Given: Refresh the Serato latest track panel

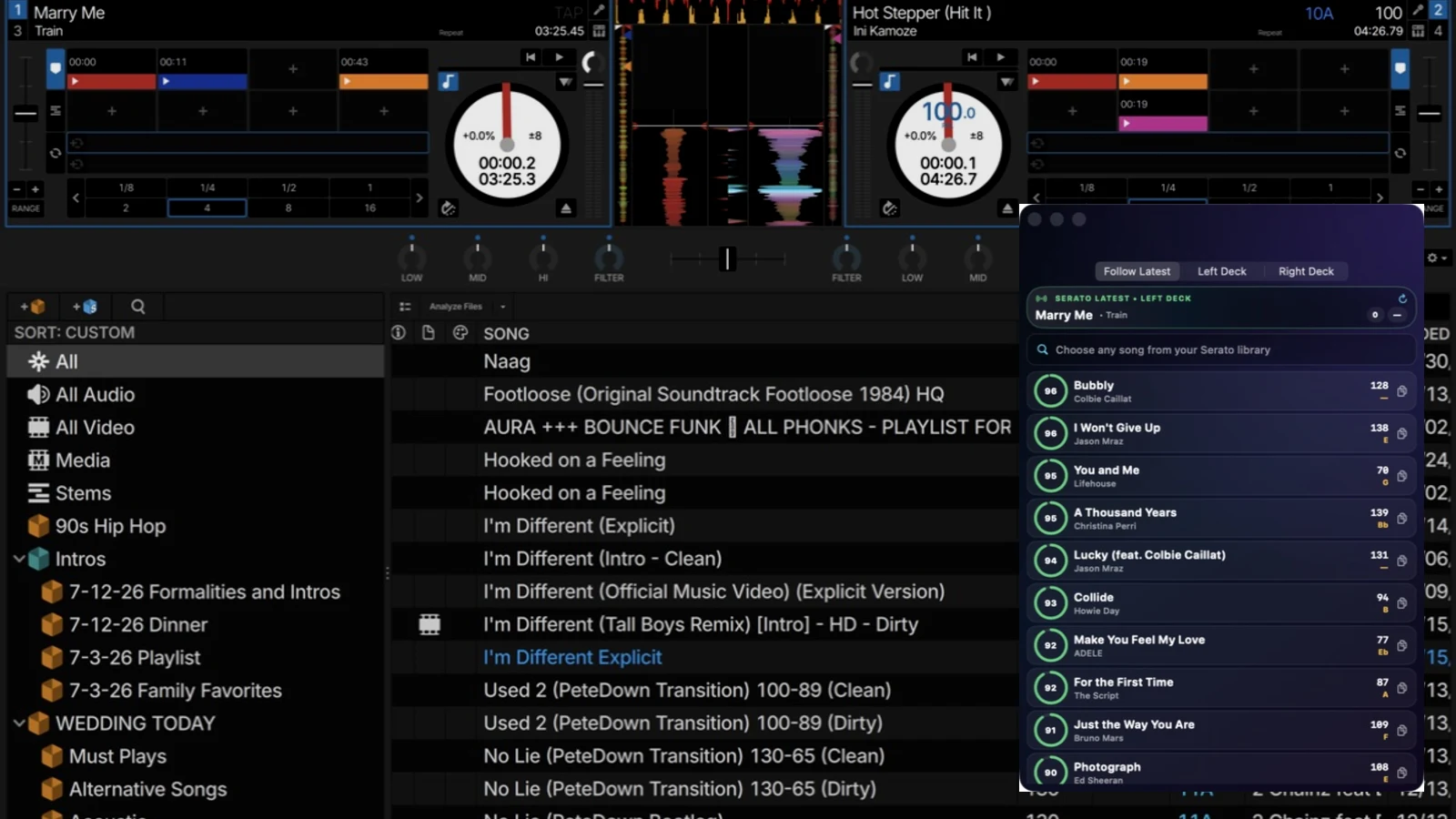Looking at the screenshot, I should point(1402,298).
